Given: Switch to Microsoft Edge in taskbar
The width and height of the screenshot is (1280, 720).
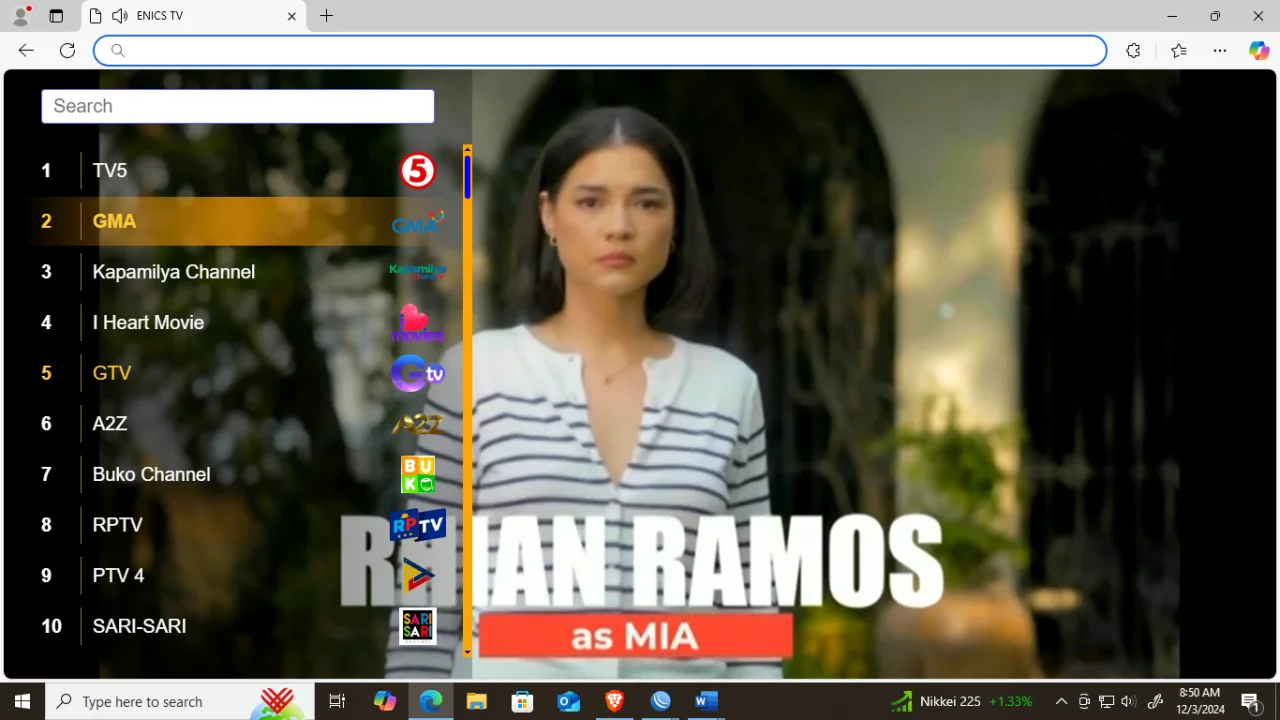Looking at the screenshot, I should [x=431, y=701].
